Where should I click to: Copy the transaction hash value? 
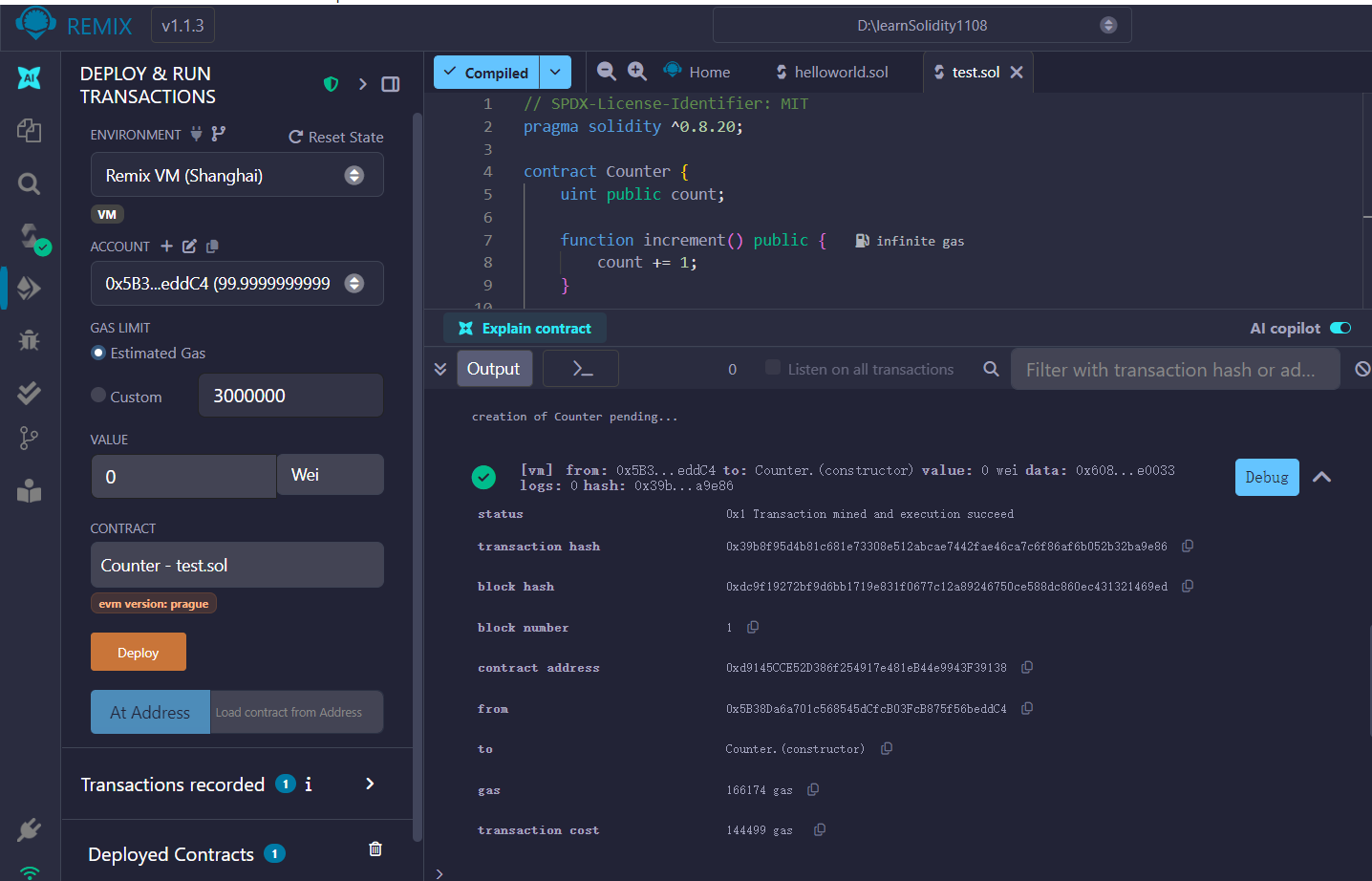click(x=1188, y=547)
